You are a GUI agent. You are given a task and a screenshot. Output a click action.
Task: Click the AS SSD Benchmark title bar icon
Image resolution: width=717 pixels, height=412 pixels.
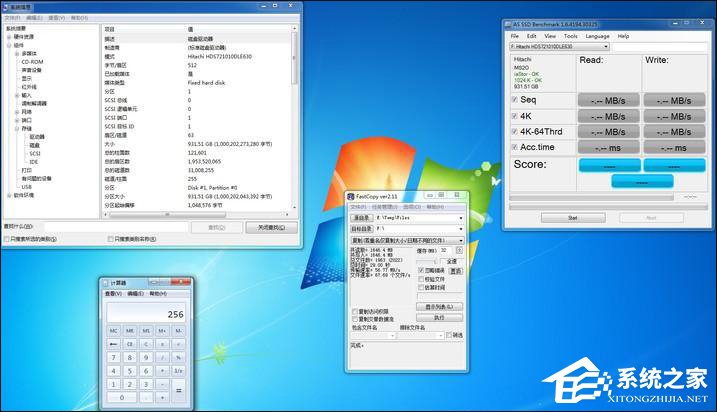pyautogui.click(x=508, y=24)
